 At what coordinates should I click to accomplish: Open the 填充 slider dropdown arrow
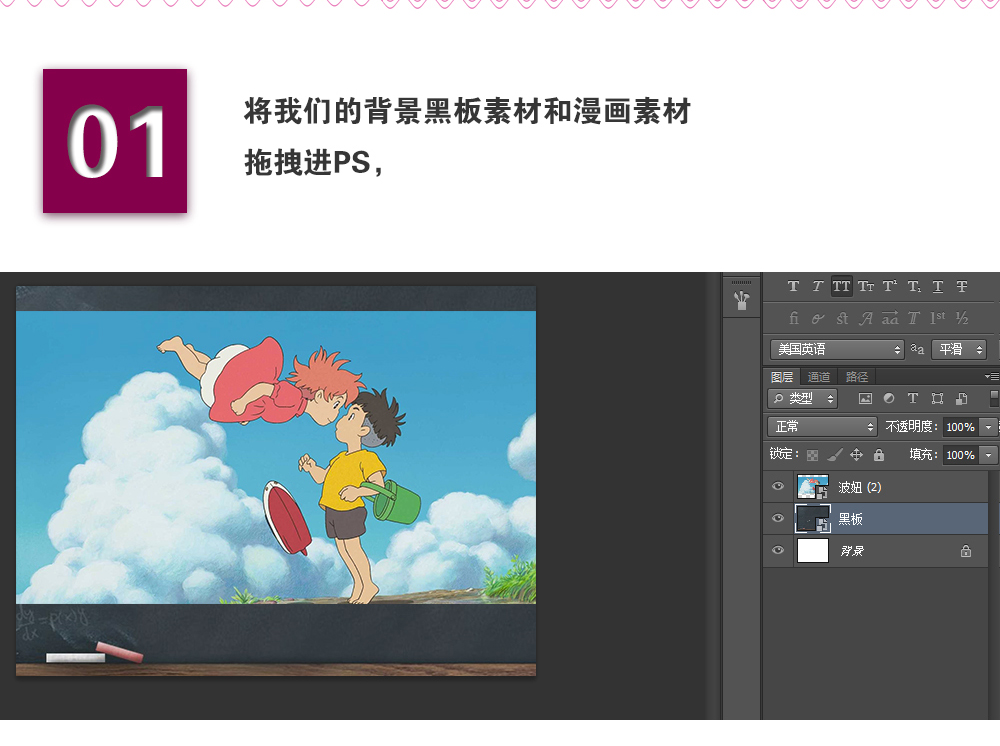tap(989, 455)
